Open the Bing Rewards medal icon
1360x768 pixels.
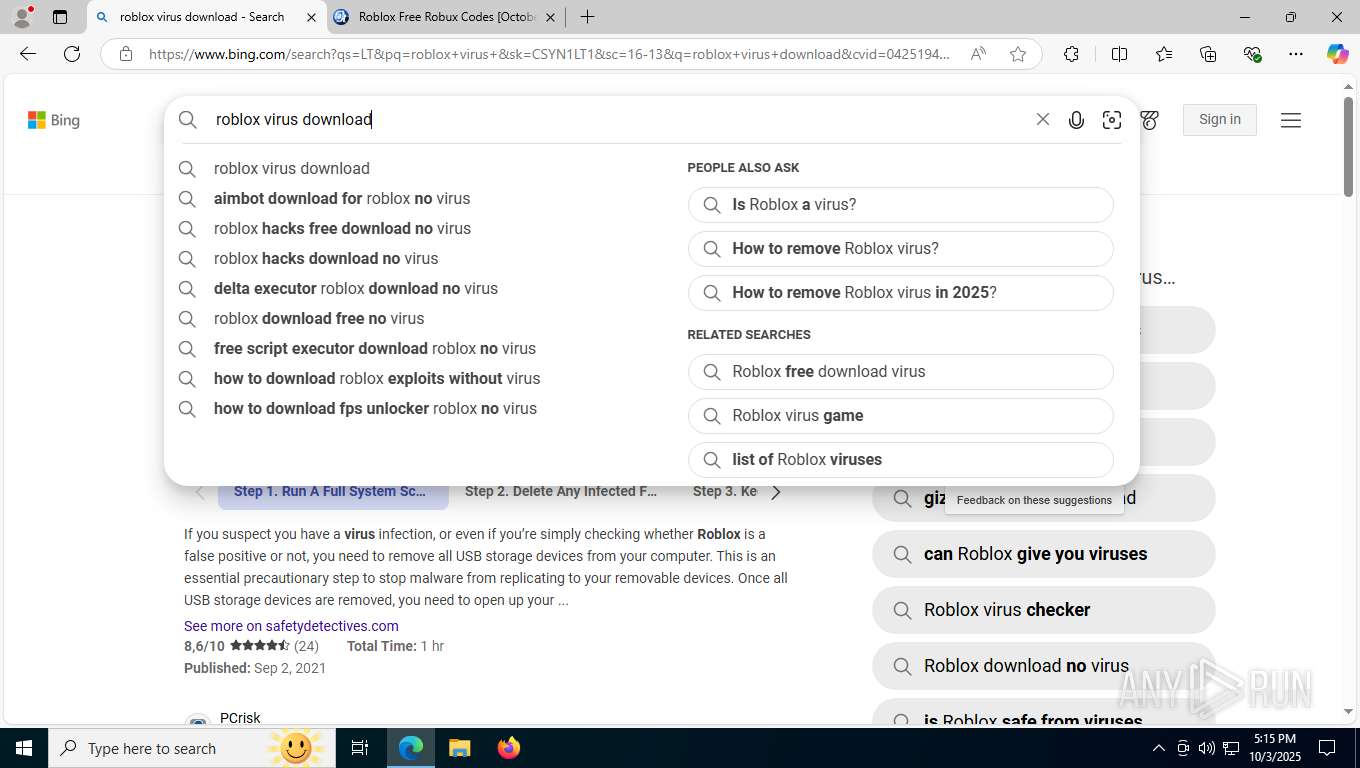[1150, 120]
